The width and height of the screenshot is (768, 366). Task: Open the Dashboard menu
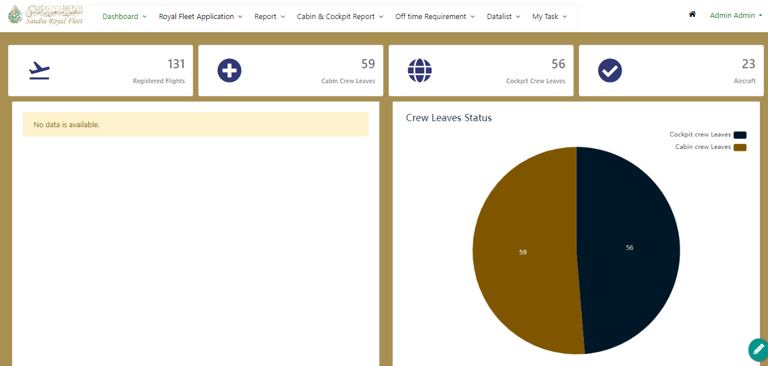pyautogui.click(x=124, y=16)
